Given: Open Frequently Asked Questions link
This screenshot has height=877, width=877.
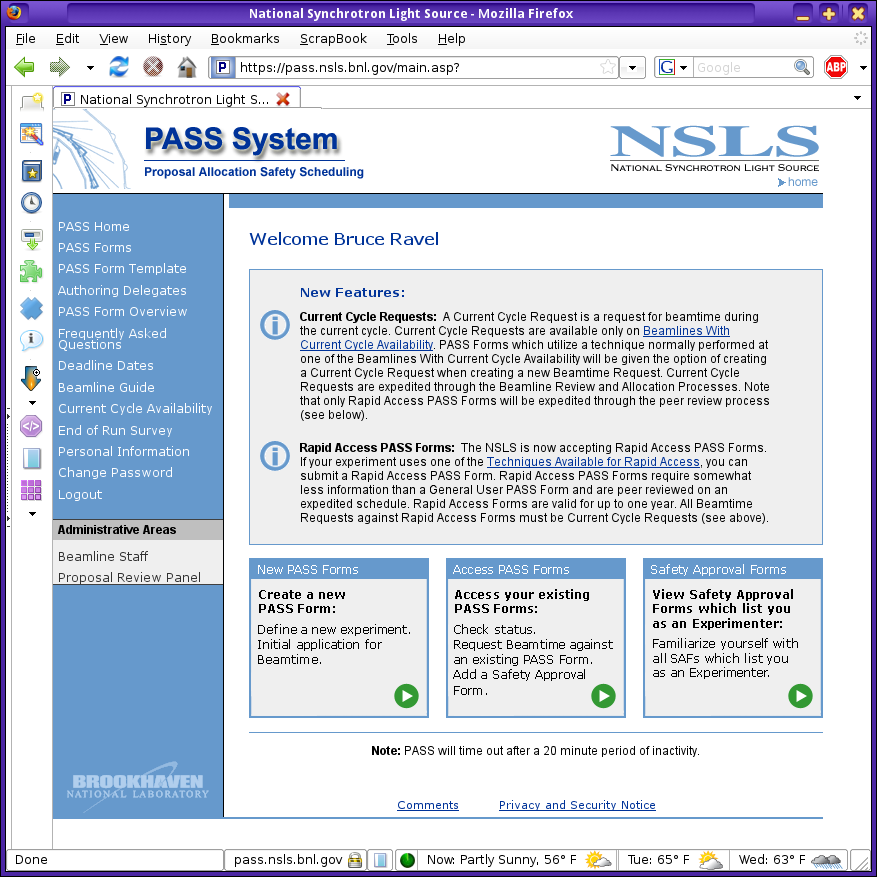Looking at the screenshot, I should tap(112, 339).
